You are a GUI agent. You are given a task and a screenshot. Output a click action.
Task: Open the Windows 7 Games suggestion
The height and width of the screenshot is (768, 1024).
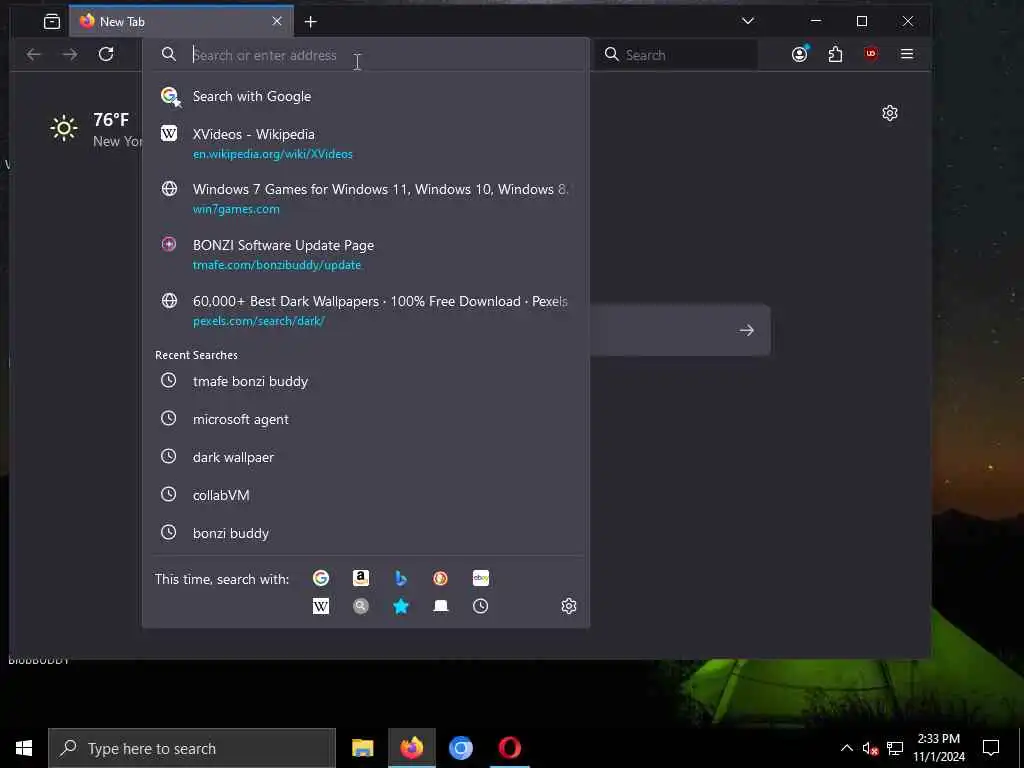coord(366,199)
